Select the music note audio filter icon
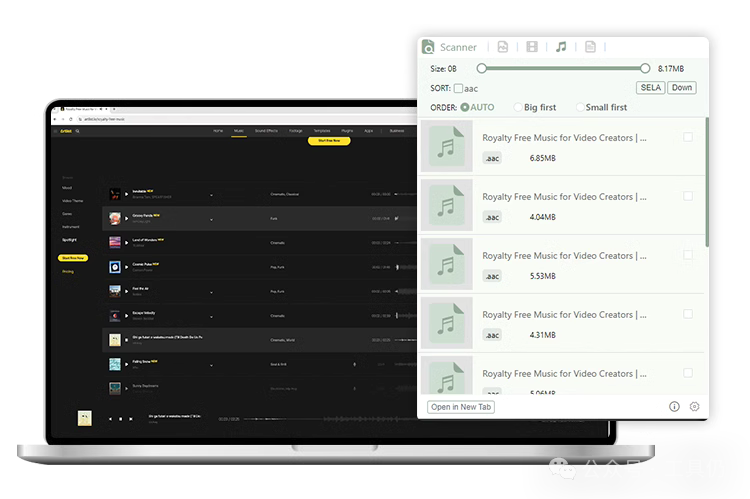The image size is (750, 499). (561, 47)
